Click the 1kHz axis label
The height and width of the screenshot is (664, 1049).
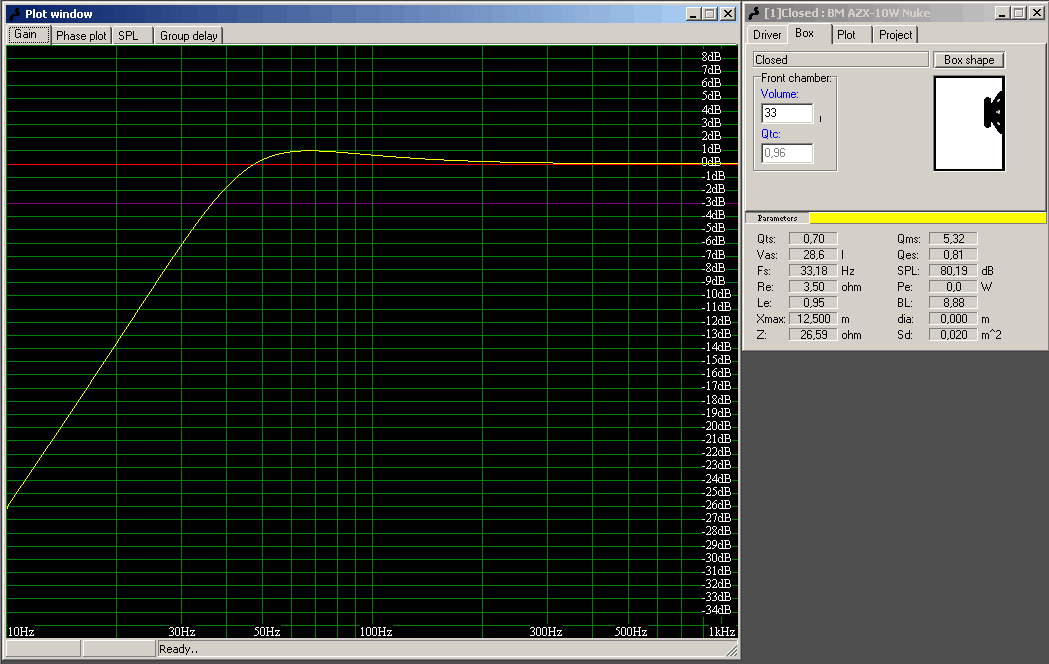coord(722,632)
